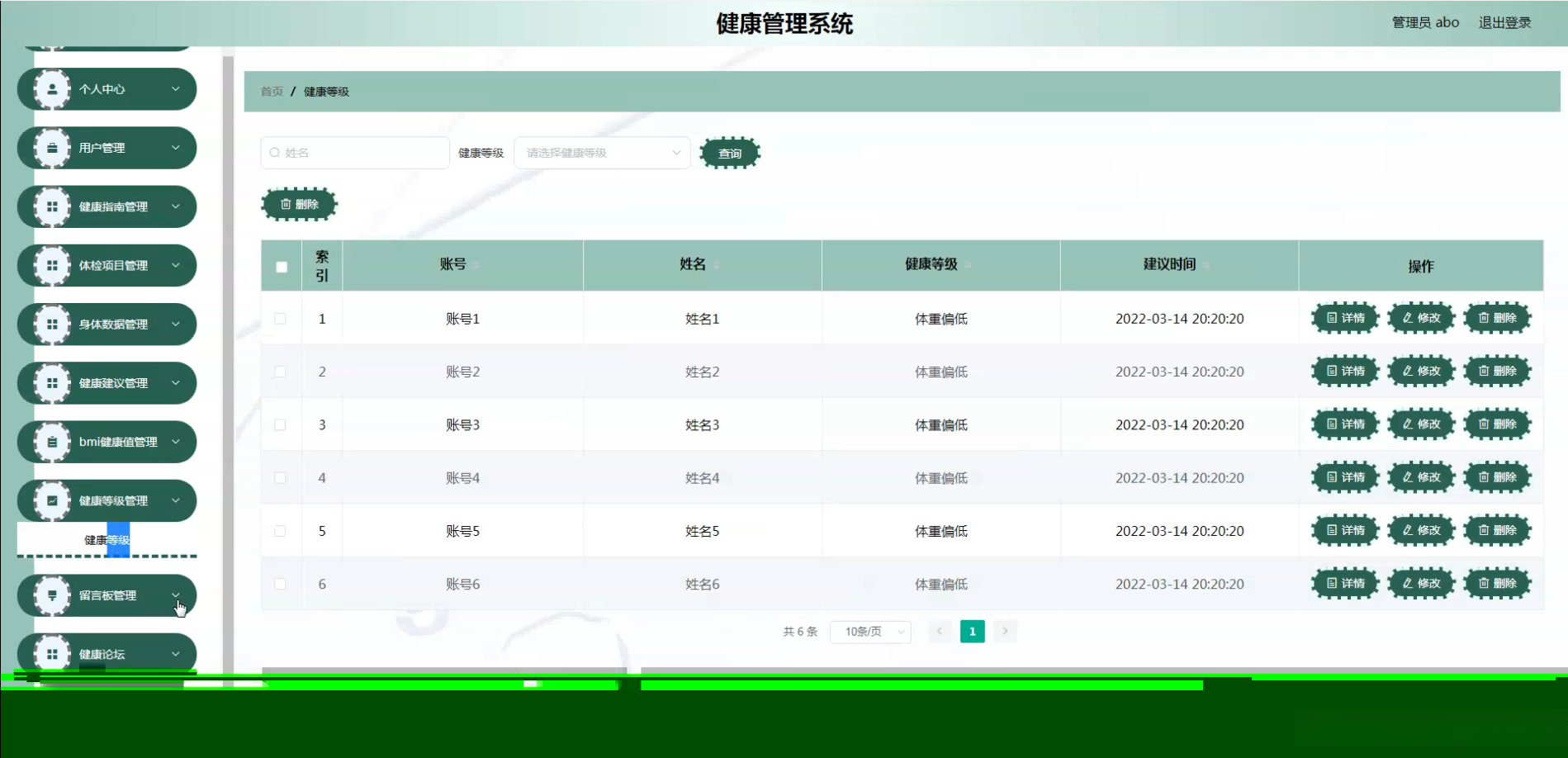This screenshot has width=1568, height=758.
Task: Click 修改 for 账号1 row
Action: tap(1421, 318)
